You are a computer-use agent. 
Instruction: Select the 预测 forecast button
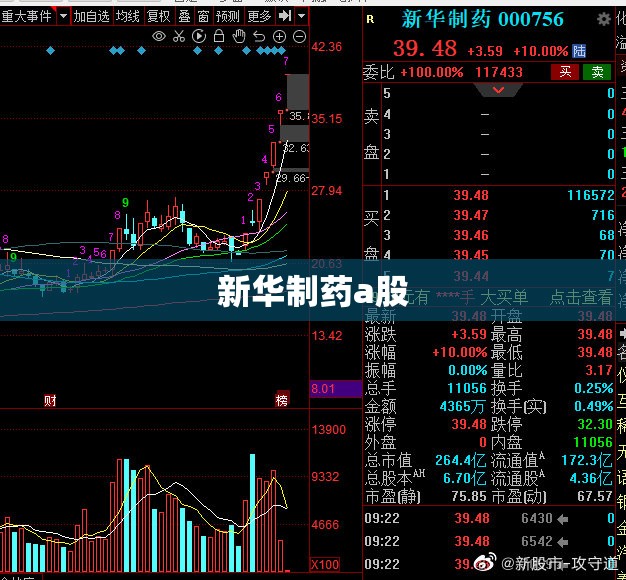pyautogui.click(x=228, y=16)
